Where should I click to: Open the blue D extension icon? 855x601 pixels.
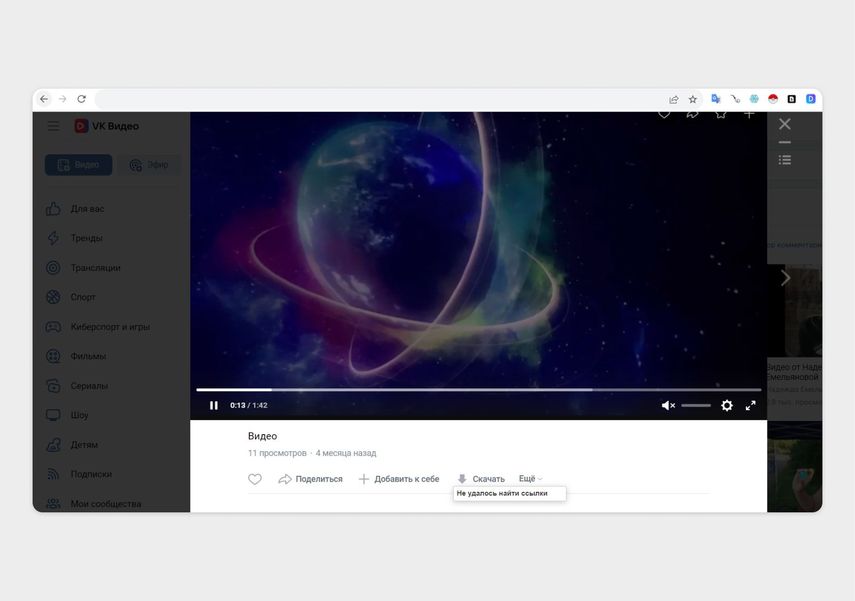811,99
